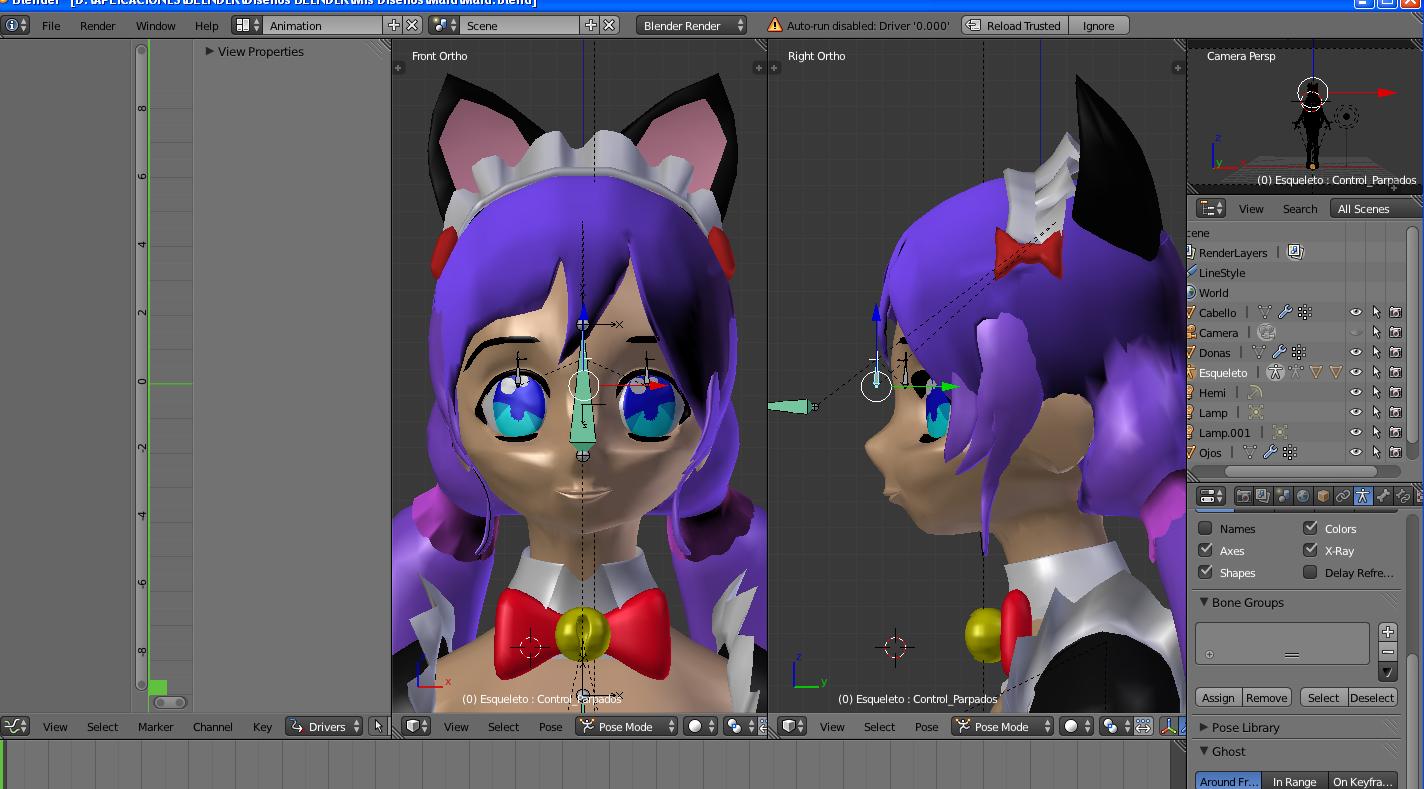Open Marker menu in graph editor
Viewport: 1424px width, 789px height.
155,727
